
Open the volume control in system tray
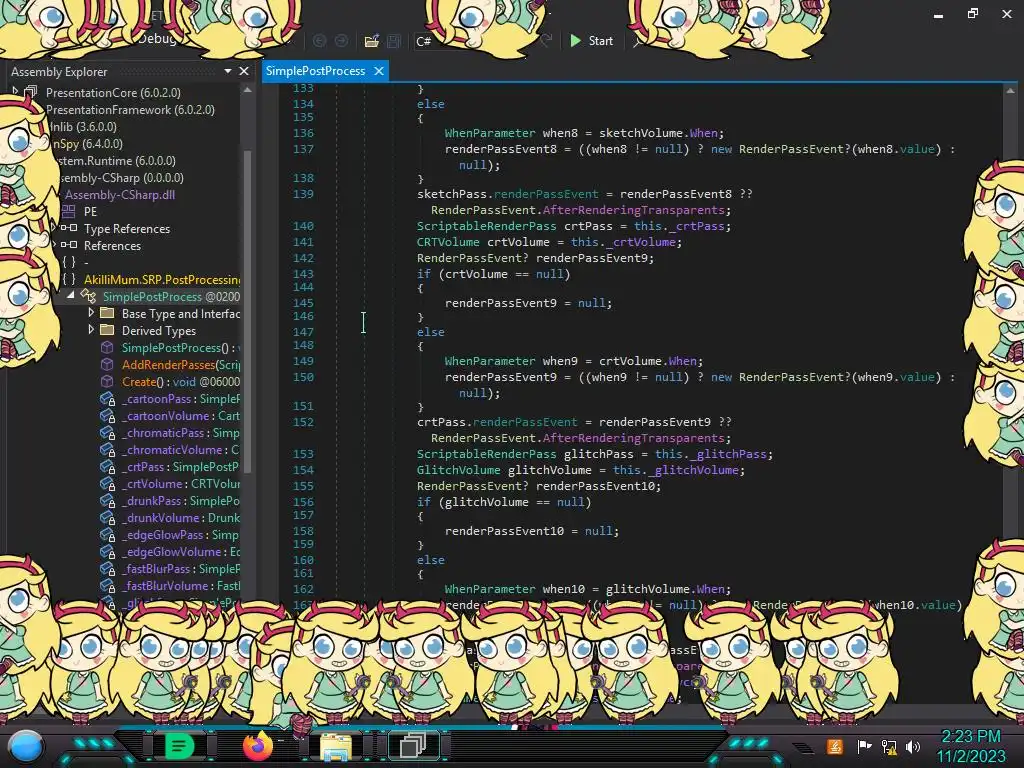click(913, 746)
